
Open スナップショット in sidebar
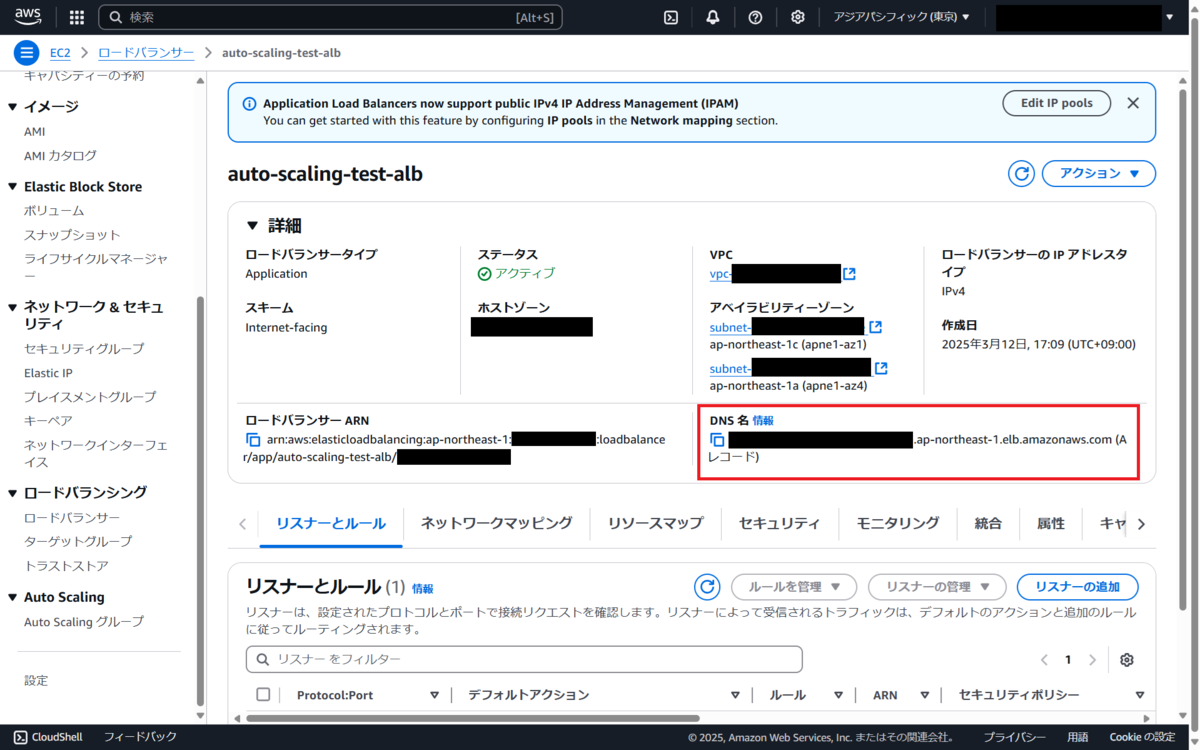(72, 235)
